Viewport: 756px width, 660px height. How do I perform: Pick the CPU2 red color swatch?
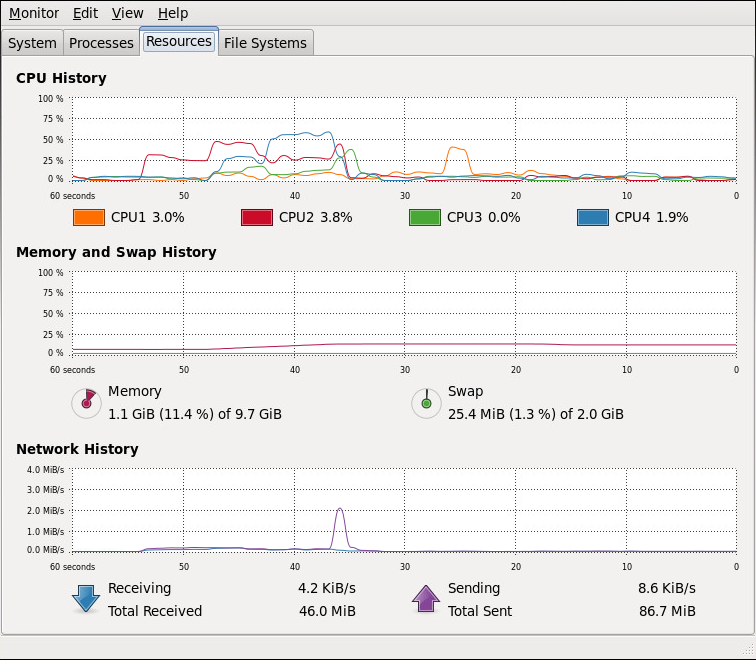[x=256, y=217]
